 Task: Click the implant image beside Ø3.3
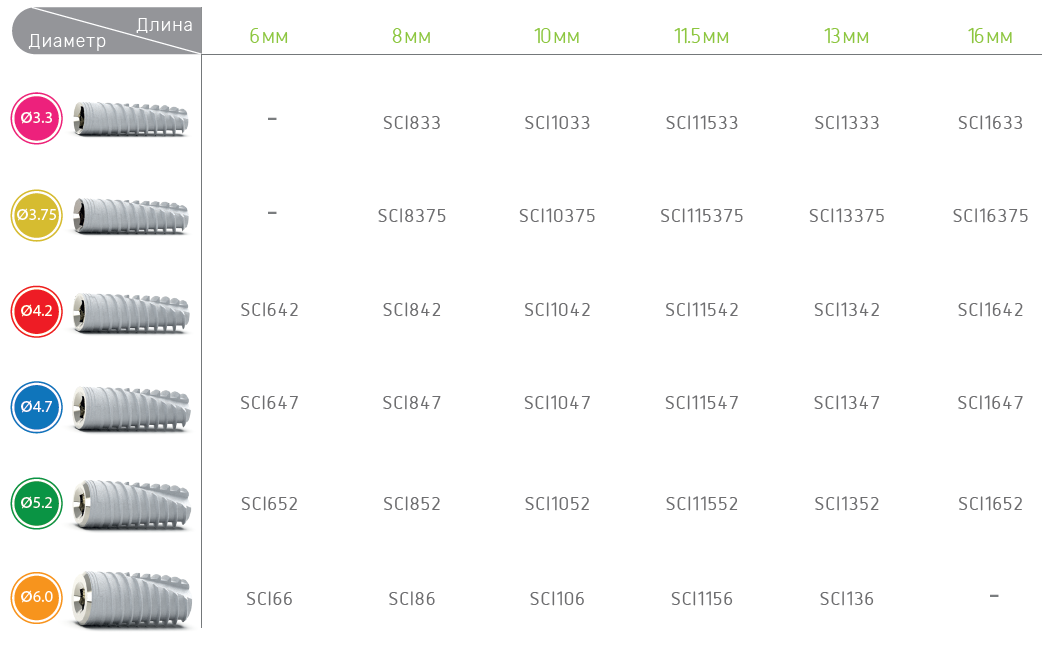click(131, 119)
